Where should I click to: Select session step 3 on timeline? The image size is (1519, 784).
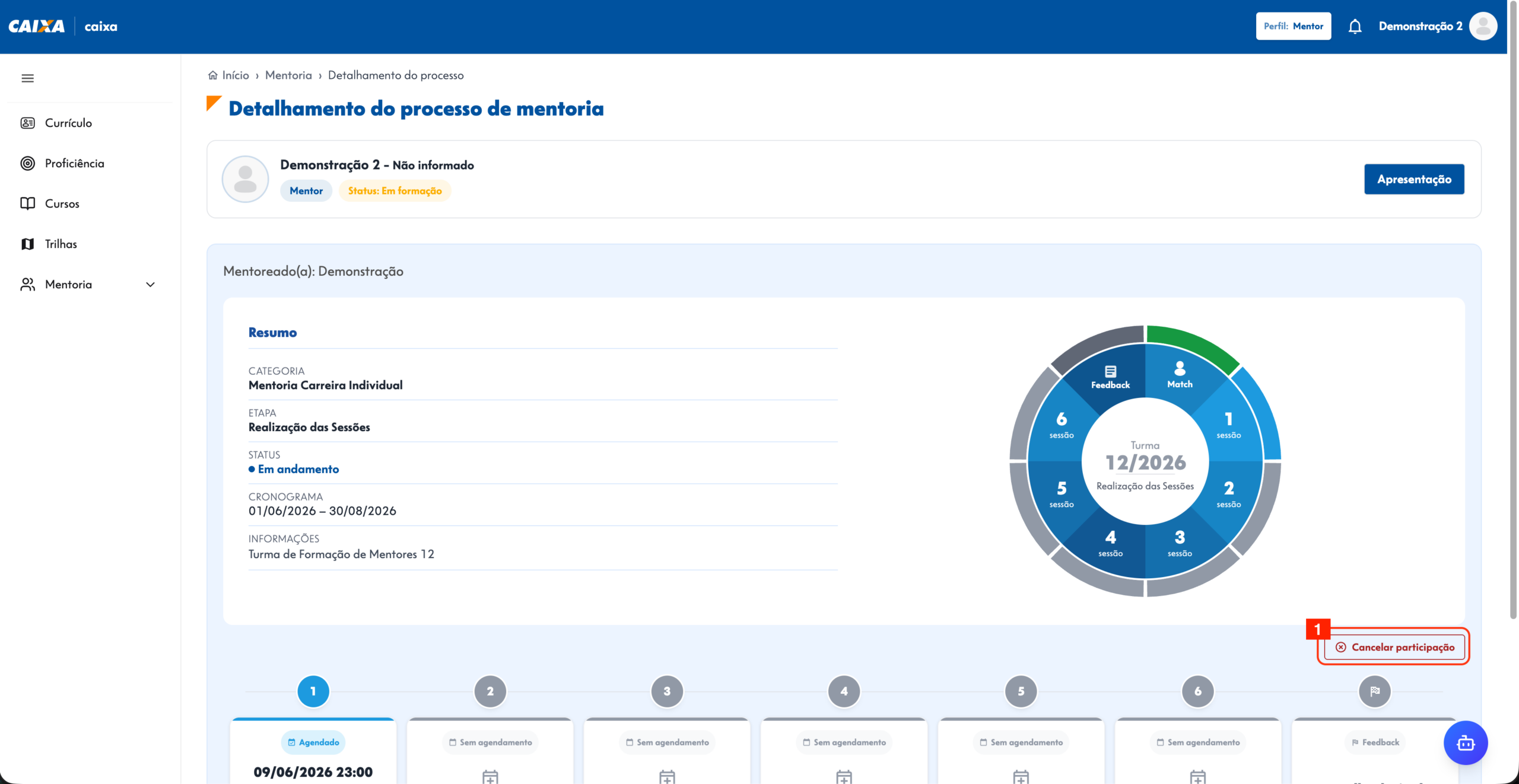(x=667, y=691)
